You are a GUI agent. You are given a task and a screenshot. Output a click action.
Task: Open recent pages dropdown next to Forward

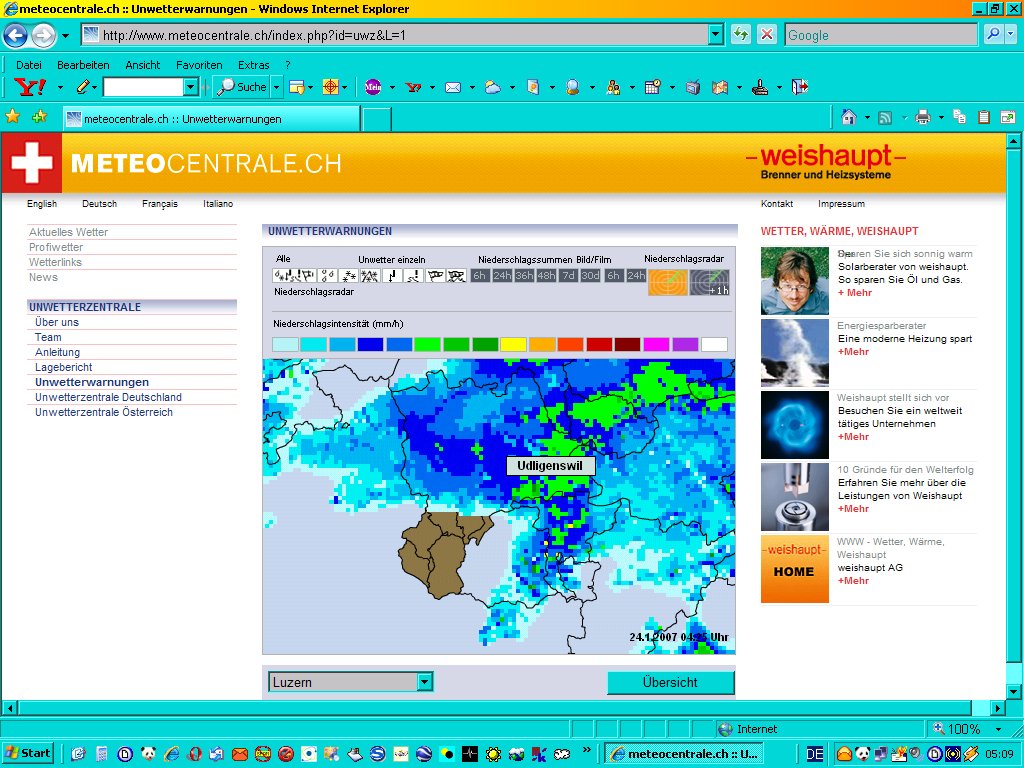65,35
